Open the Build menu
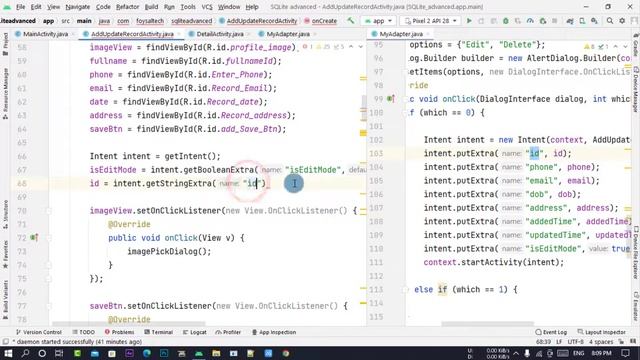 click(x=151, y=7)
